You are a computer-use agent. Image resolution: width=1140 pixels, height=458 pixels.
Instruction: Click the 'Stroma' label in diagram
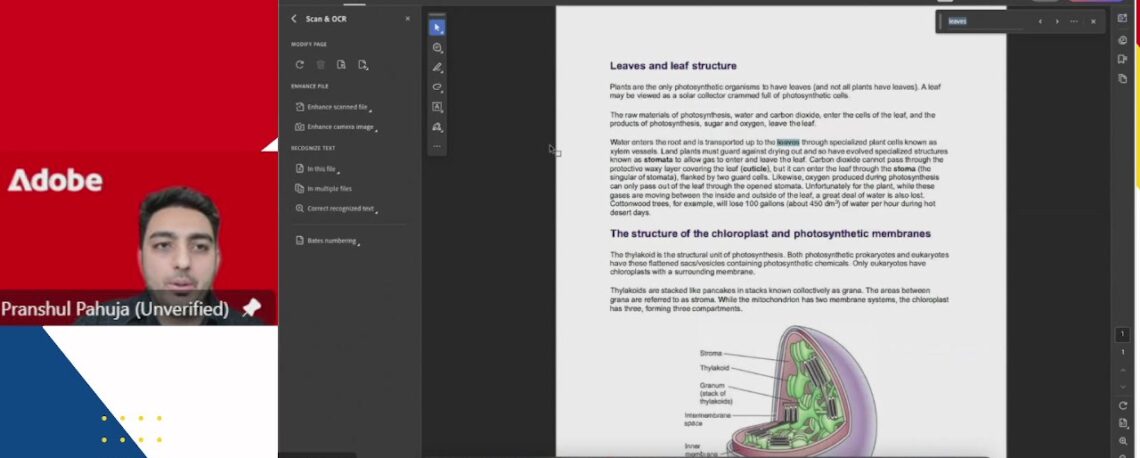pyautogui.click(x=710, y=353)
